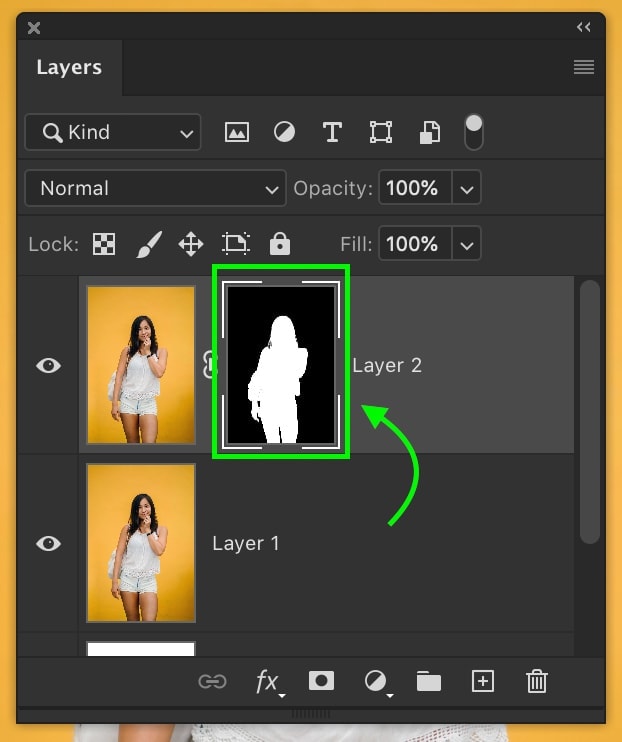The height and width of the screenshot is (742, 622).
Task: Filter for type layers icon
Action: [332, 132]
